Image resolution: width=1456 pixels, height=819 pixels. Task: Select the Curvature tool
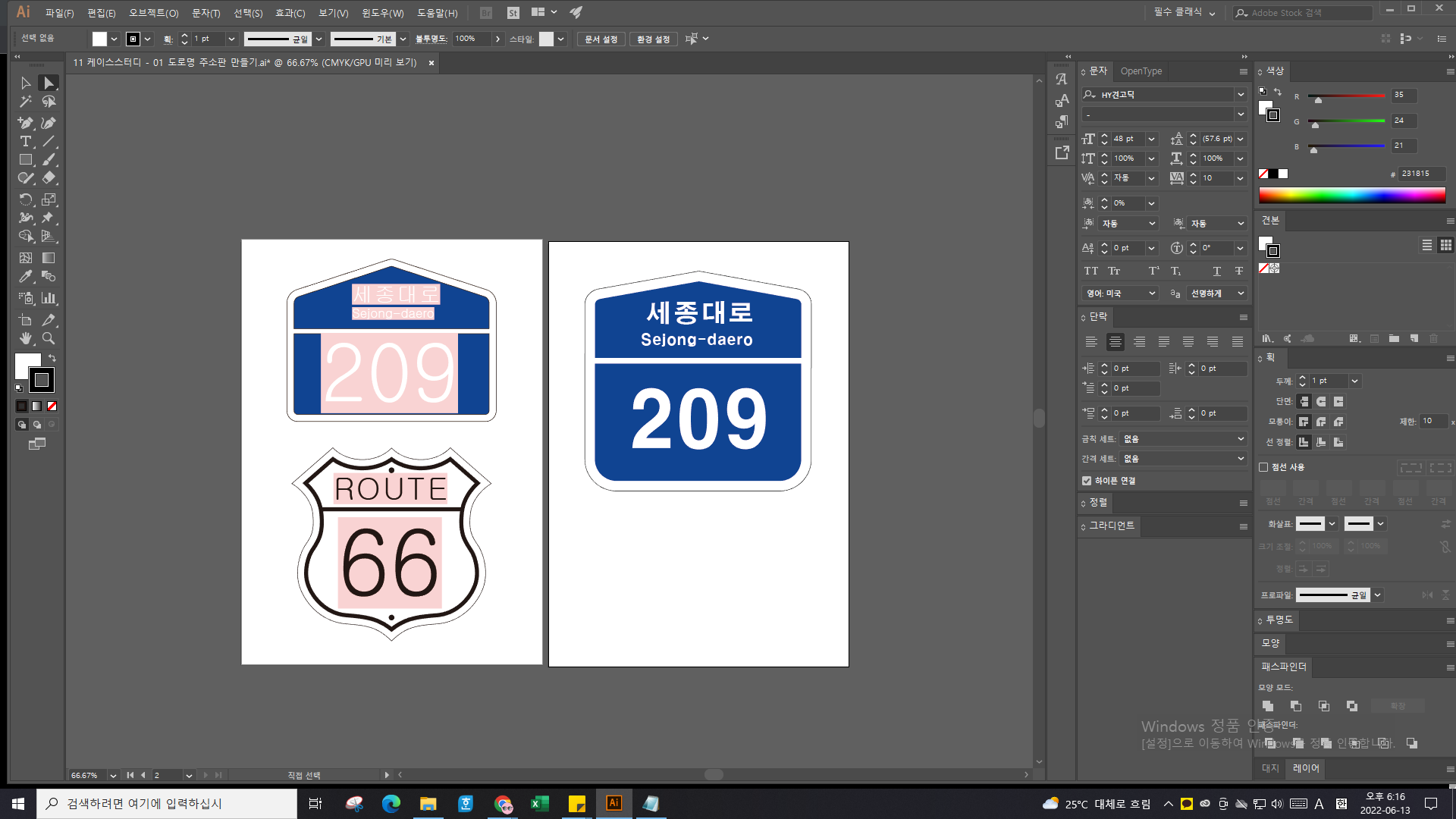[x=49, y=123]
